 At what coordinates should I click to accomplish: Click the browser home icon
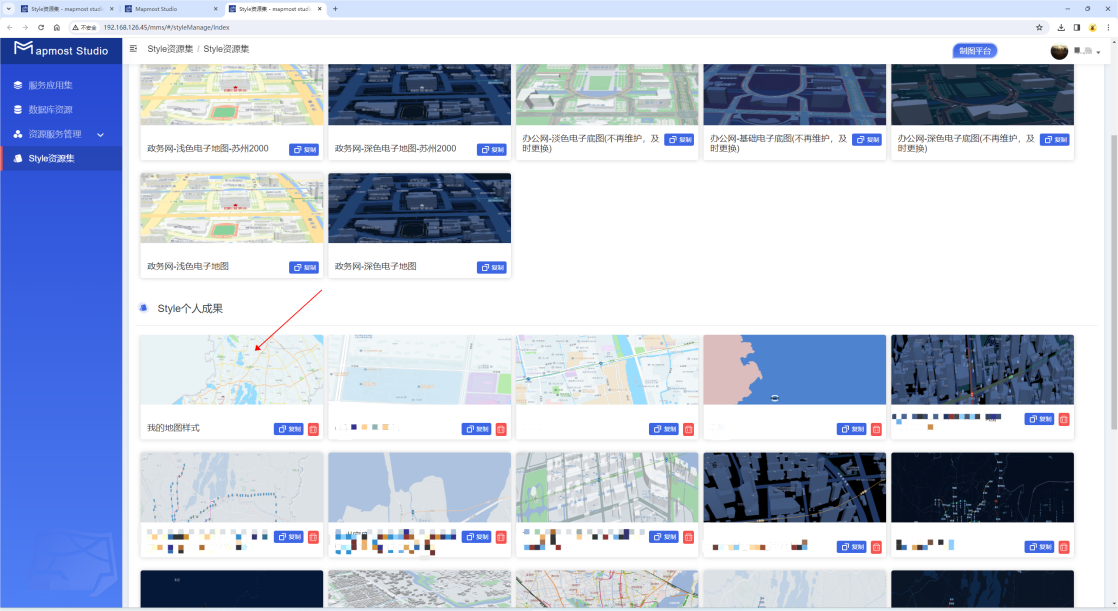pyautogui.click(x=56, y=27)
